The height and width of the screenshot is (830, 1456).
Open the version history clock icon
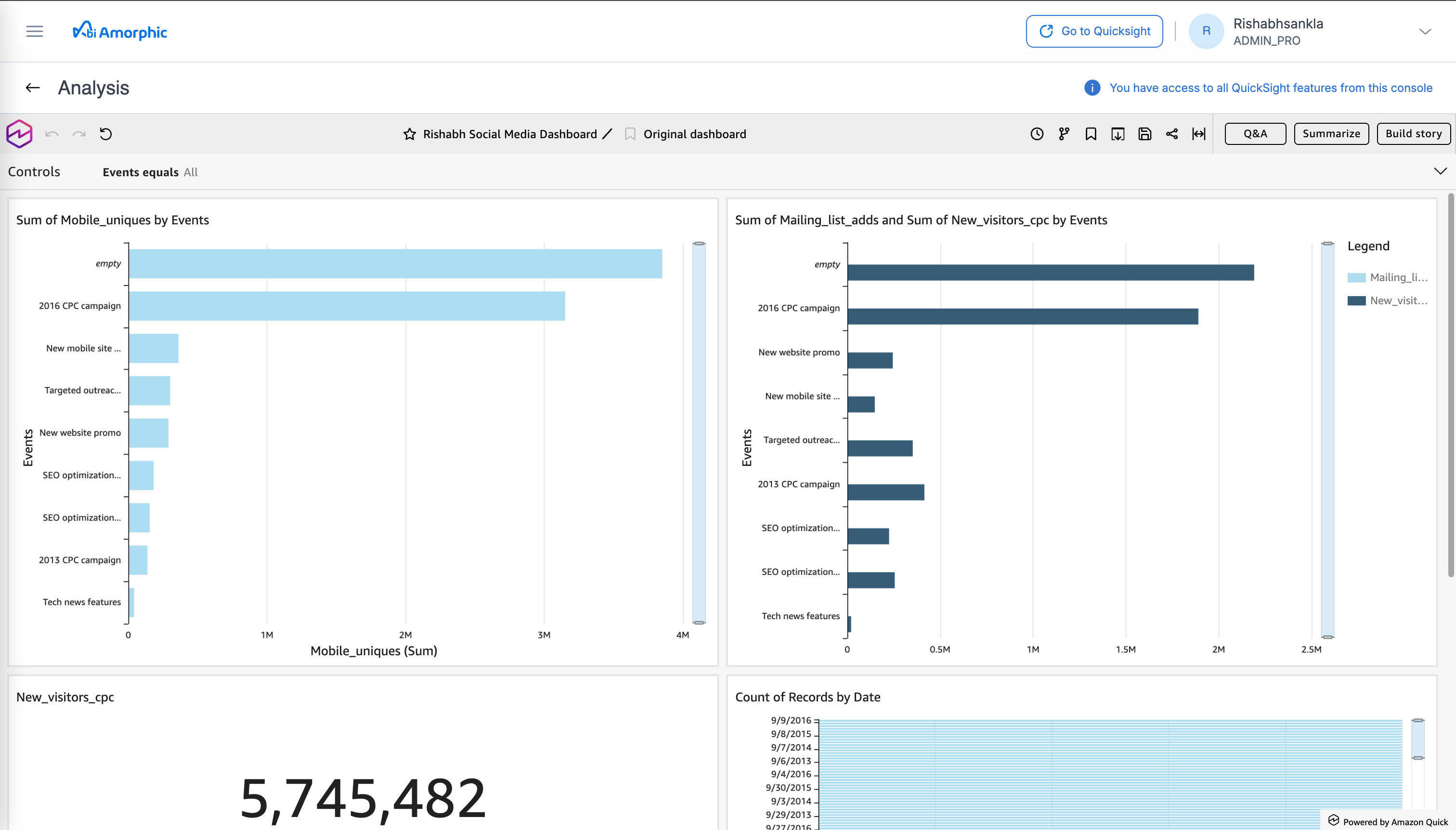tap(1037, 133)
